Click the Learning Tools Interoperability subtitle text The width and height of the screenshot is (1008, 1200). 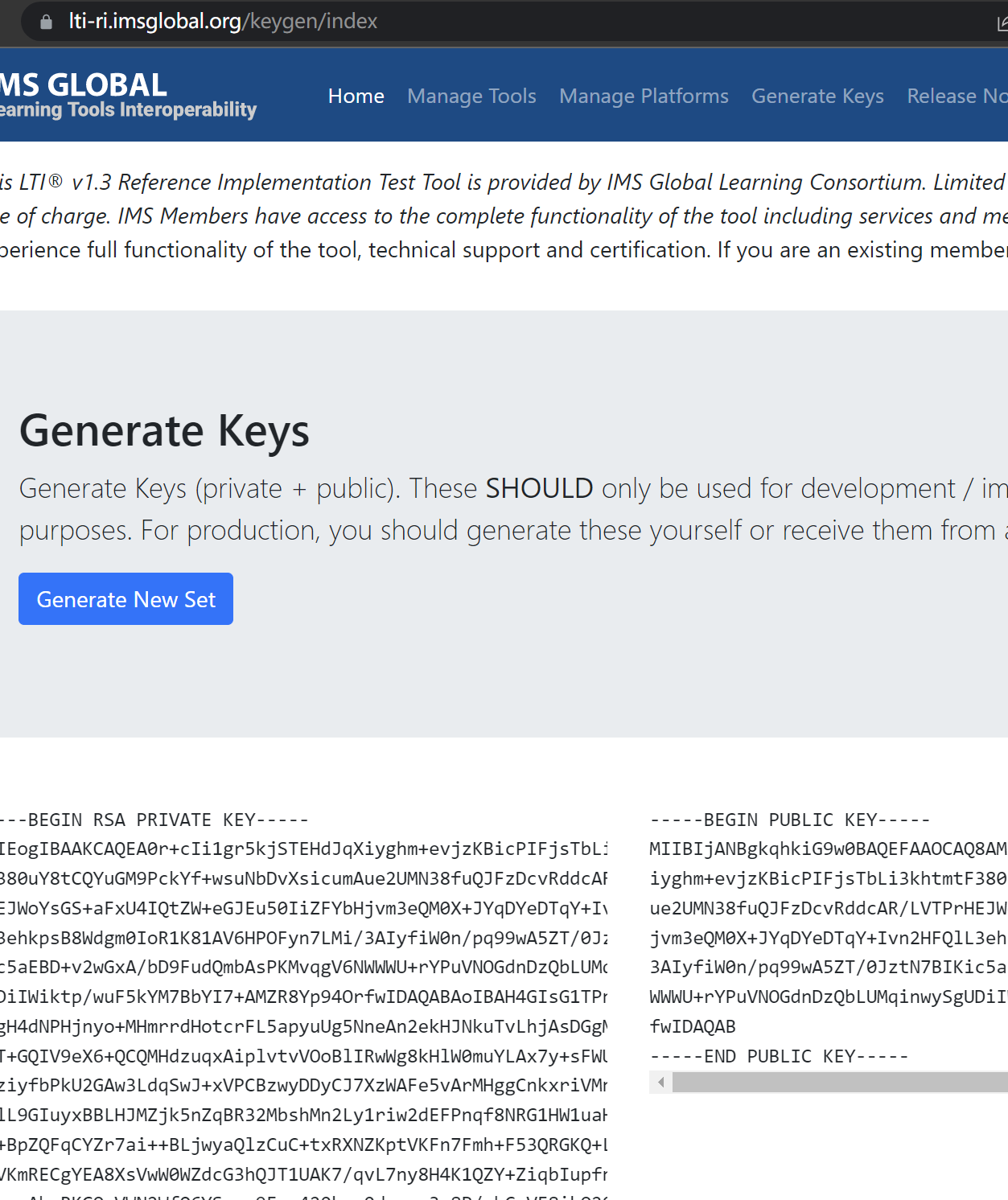[127, 110]
